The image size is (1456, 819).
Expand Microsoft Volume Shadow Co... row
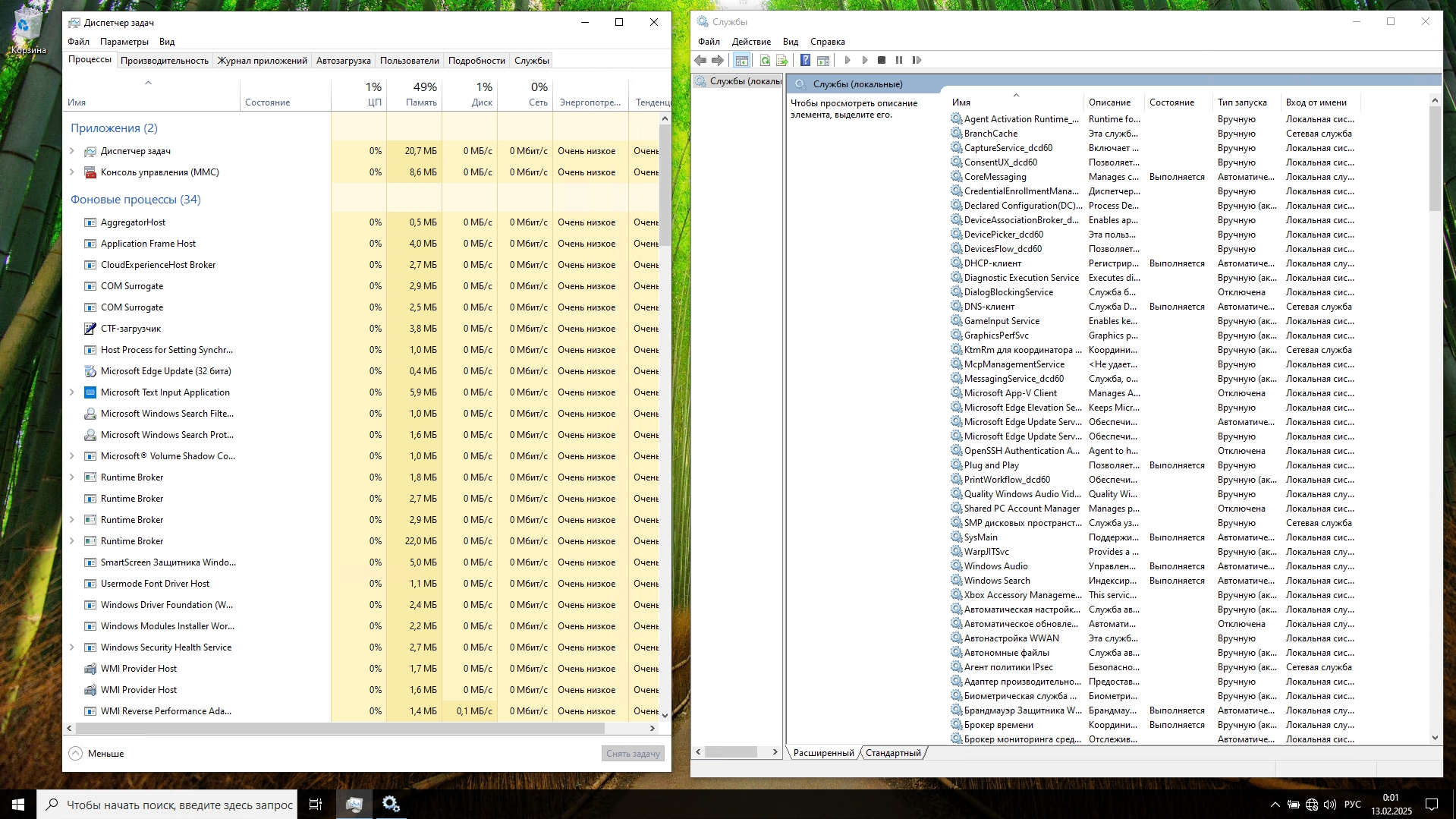pyautogui.click(x=72, y=456)
